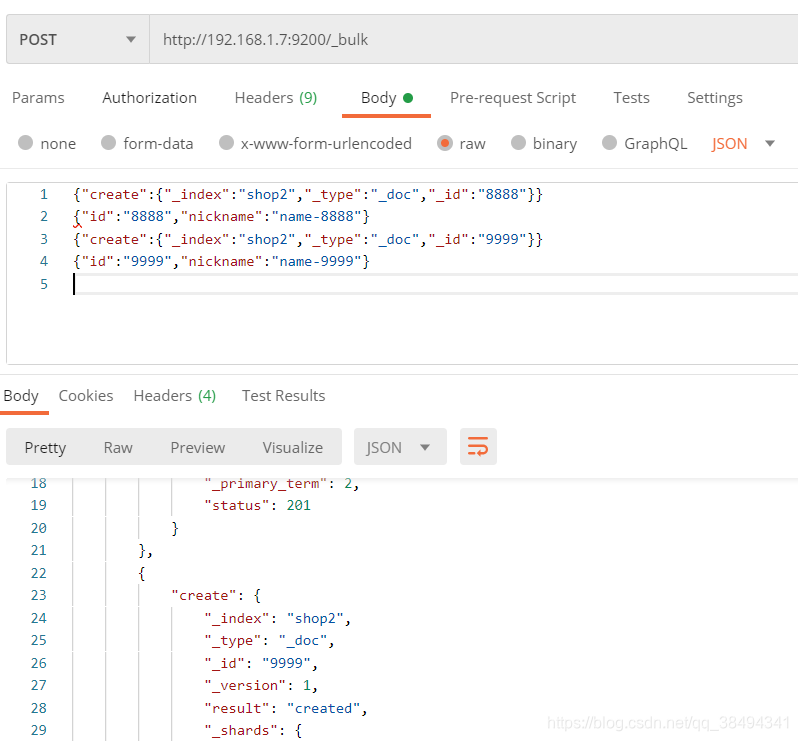Viewport: 798px width, 741px height.
Task: Open the response JSON format dropdown
Action: tap(399, 447)
